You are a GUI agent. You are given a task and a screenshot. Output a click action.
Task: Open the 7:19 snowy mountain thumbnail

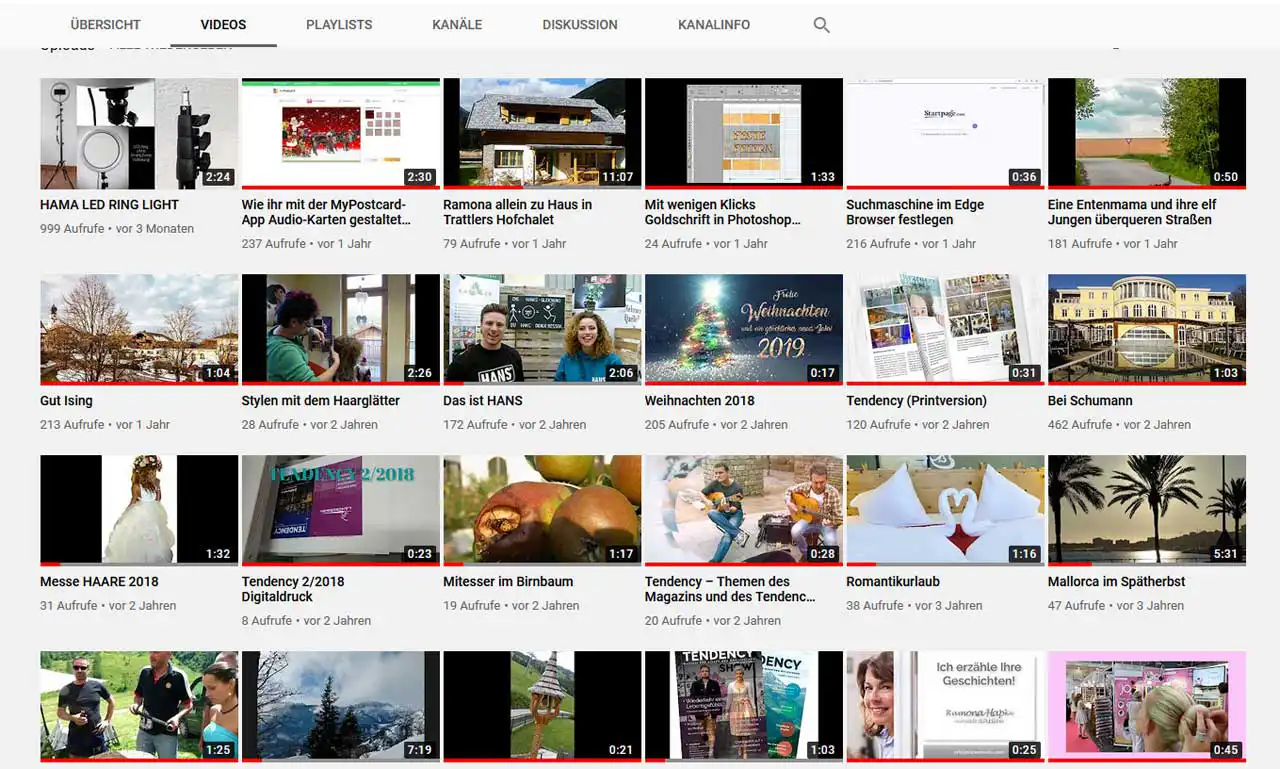click(x=341, y=707)
